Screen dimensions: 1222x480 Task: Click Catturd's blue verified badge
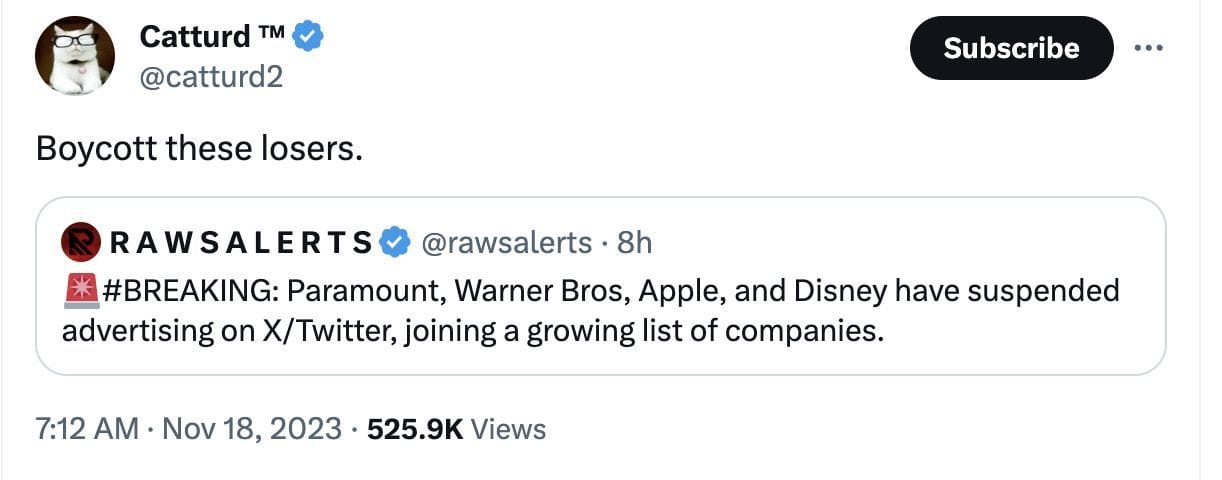310,38
